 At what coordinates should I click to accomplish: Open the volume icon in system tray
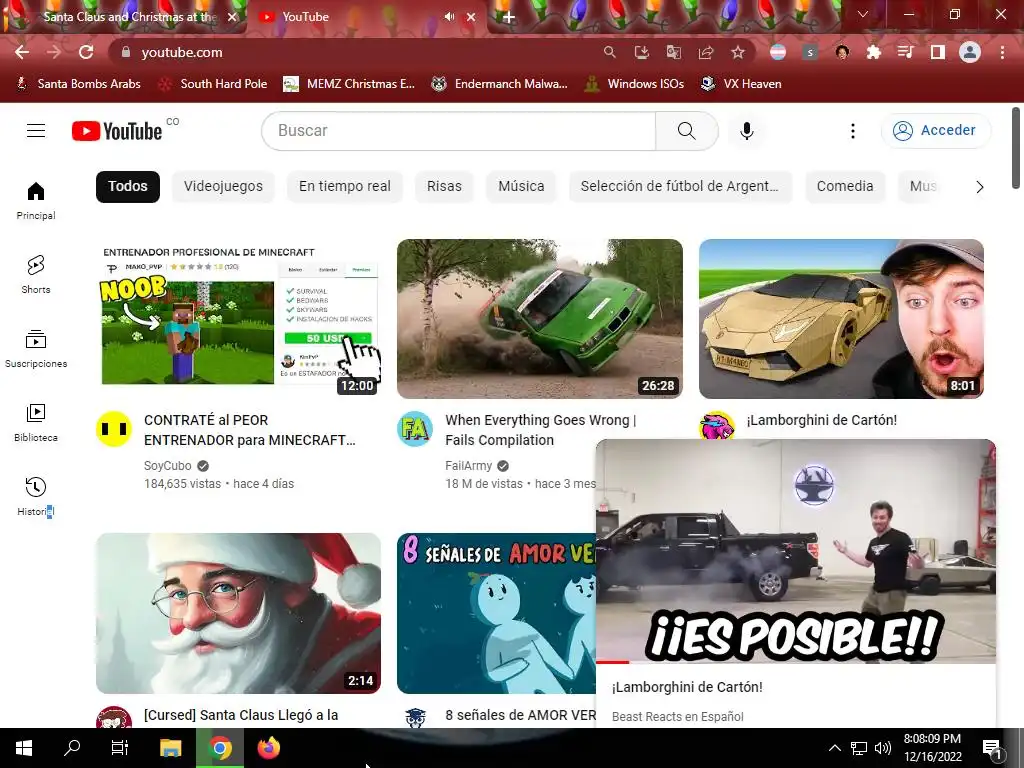[x=882, y=748]
